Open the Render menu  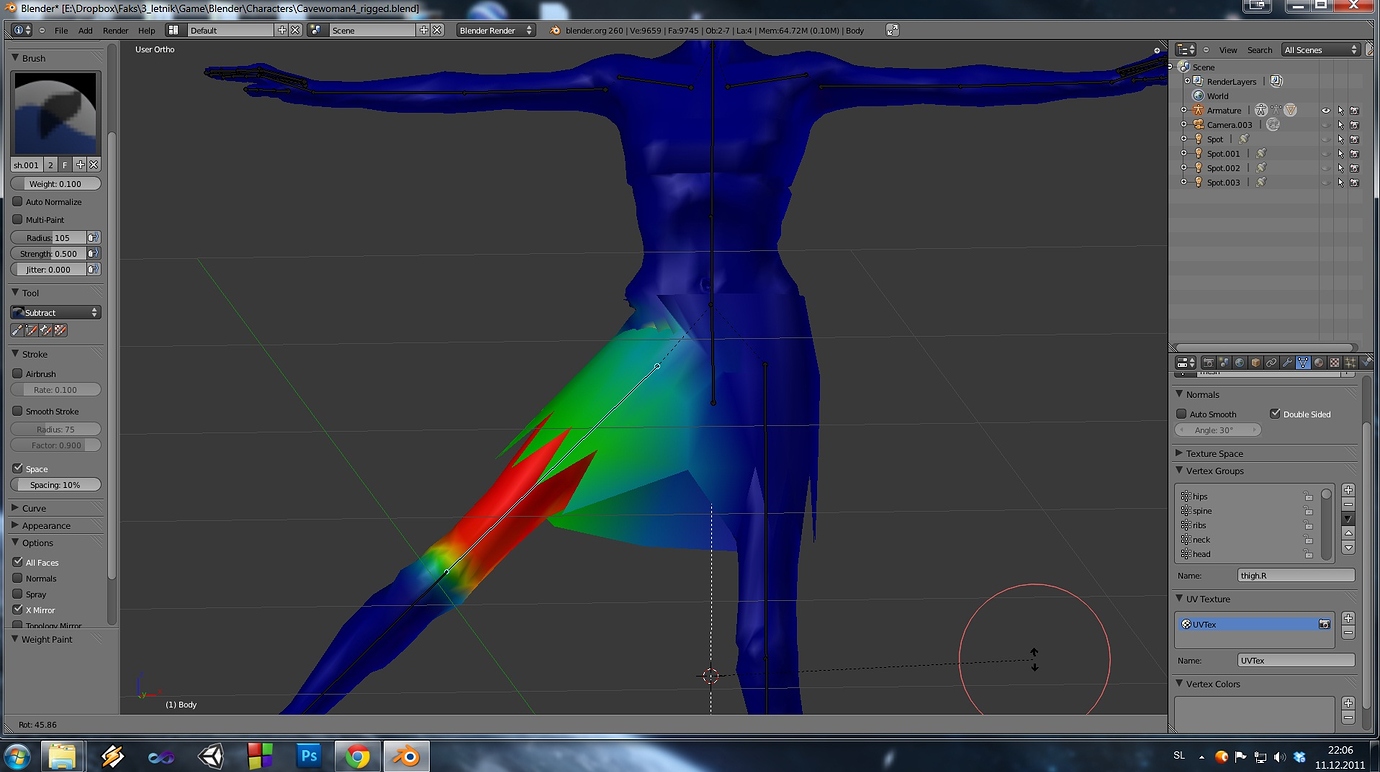[x=116, y=30]
